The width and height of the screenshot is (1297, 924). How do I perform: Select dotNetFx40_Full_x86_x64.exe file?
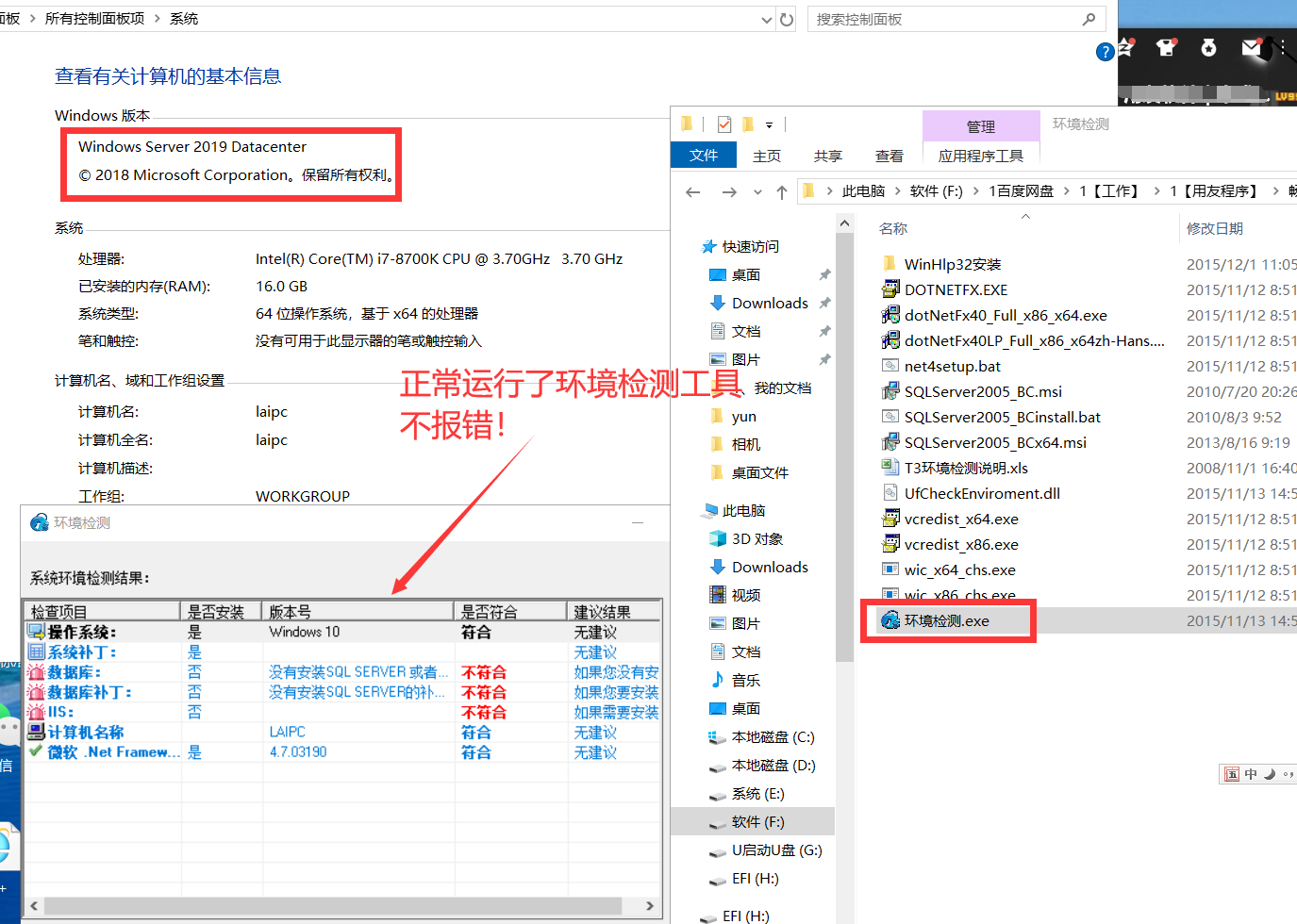pos(1006,315)
